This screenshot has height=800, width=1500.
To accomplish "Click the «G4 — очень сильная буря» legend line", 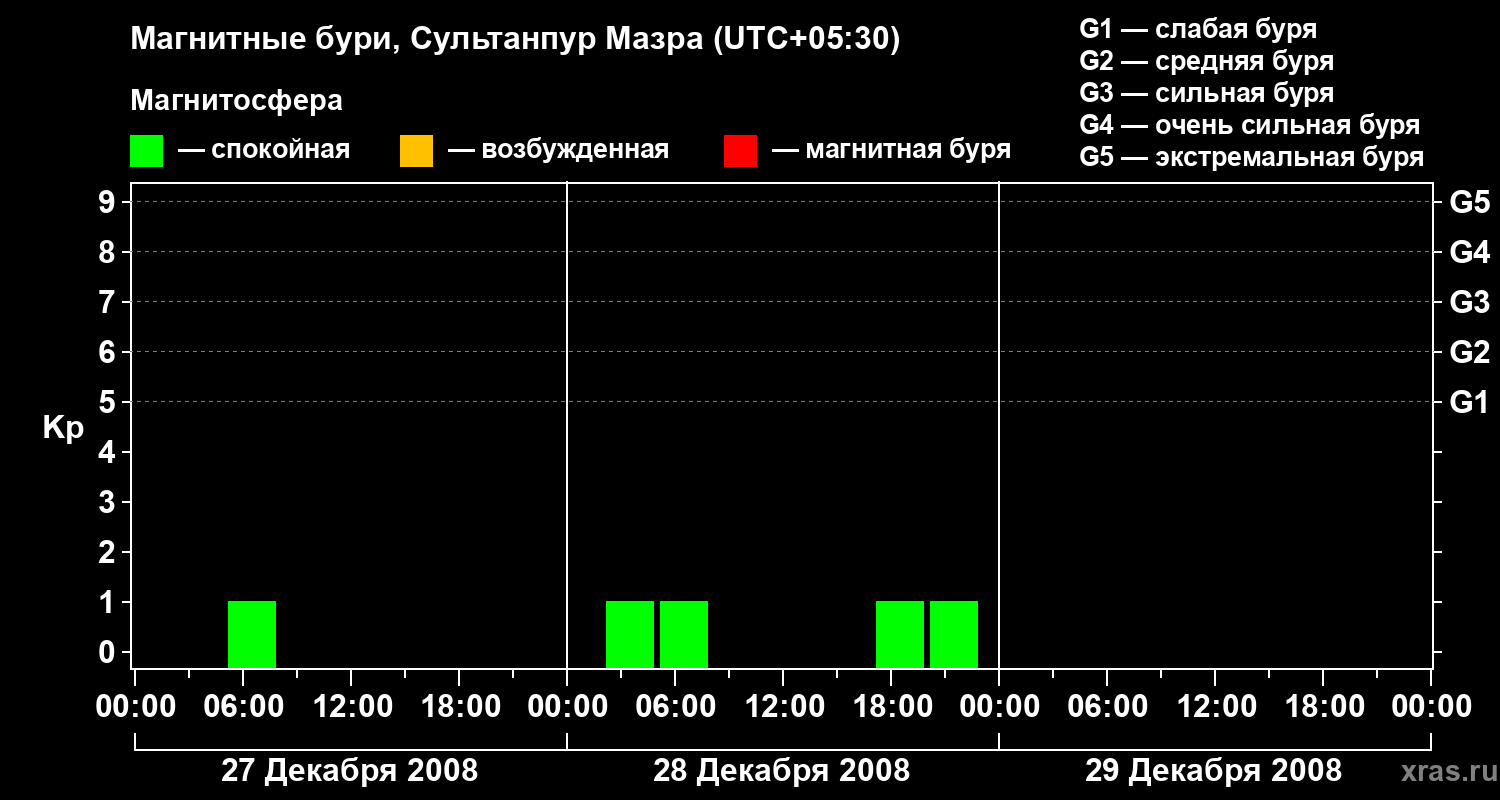I will [1250, 125].
